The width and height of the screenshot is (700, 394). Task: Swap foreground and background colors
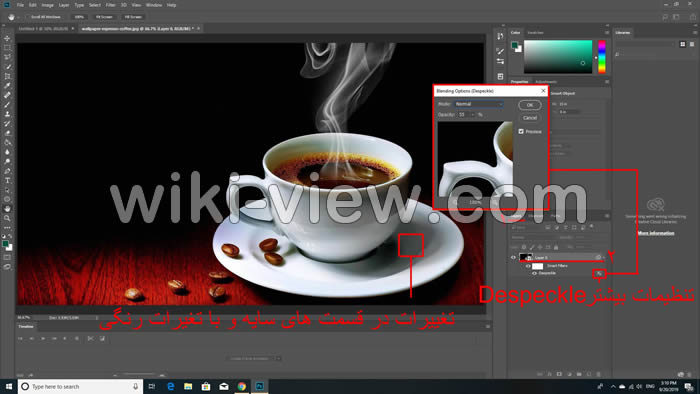(x=10, y=236)
